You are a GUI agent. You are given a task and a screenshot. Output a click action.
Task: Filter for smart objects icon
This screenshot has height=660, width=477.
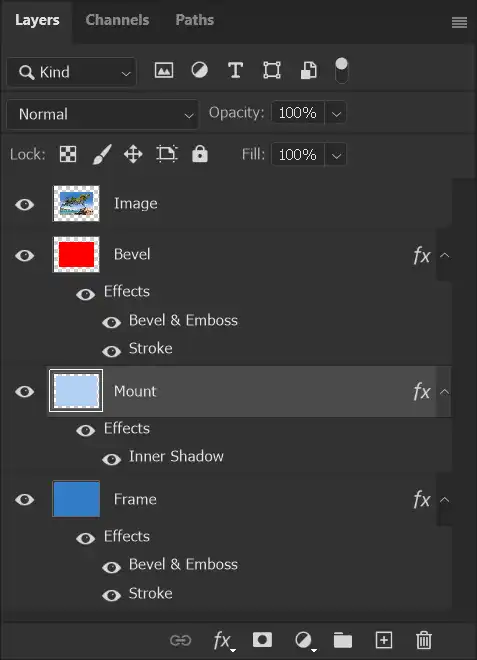309,70
